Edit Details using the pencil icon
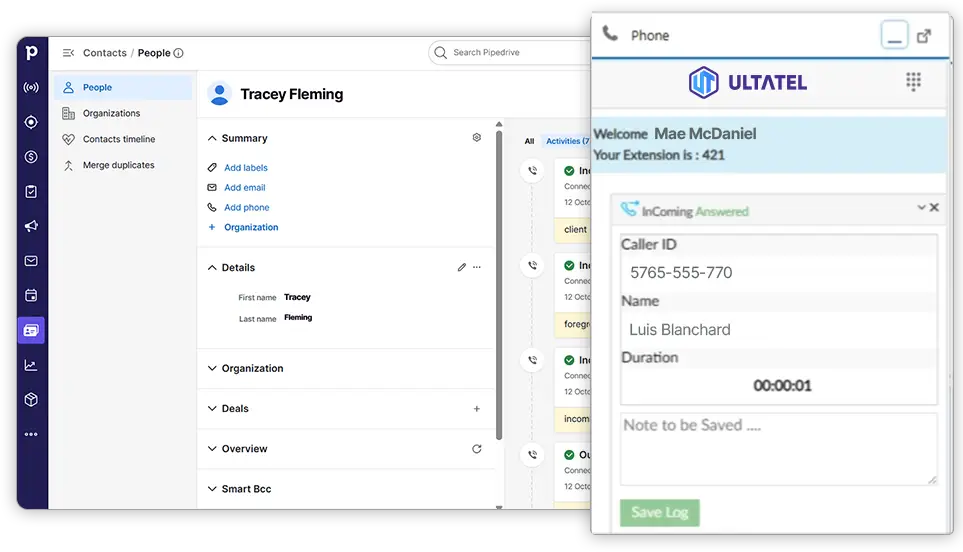This screenshot has width=963, height=552. [461, 268]
